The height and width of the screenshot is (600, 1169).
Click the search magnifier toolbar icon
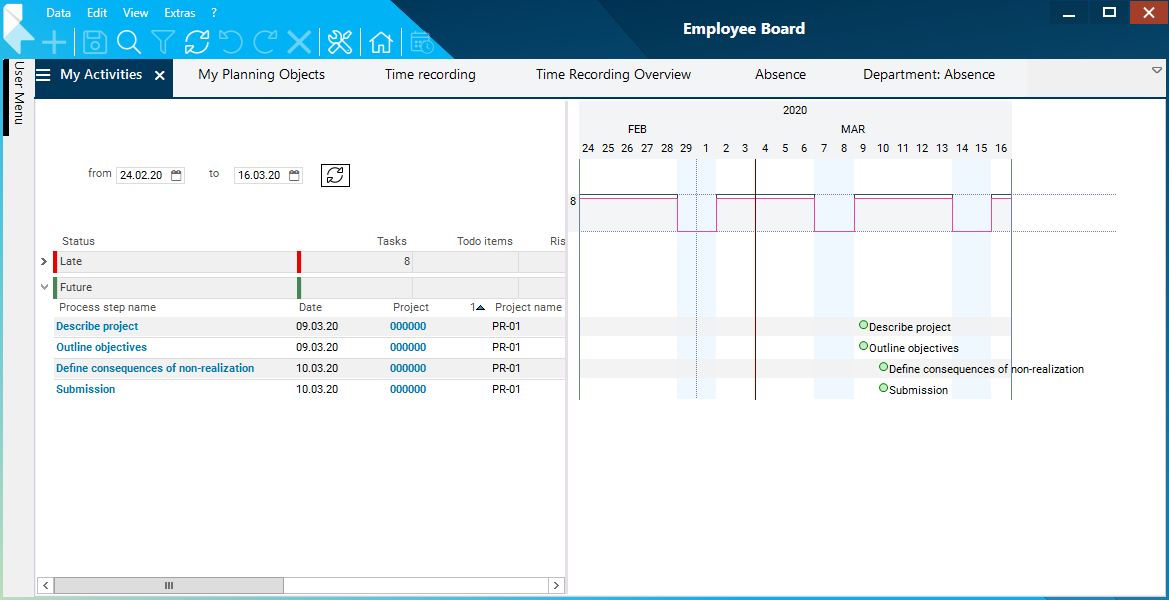128,42
